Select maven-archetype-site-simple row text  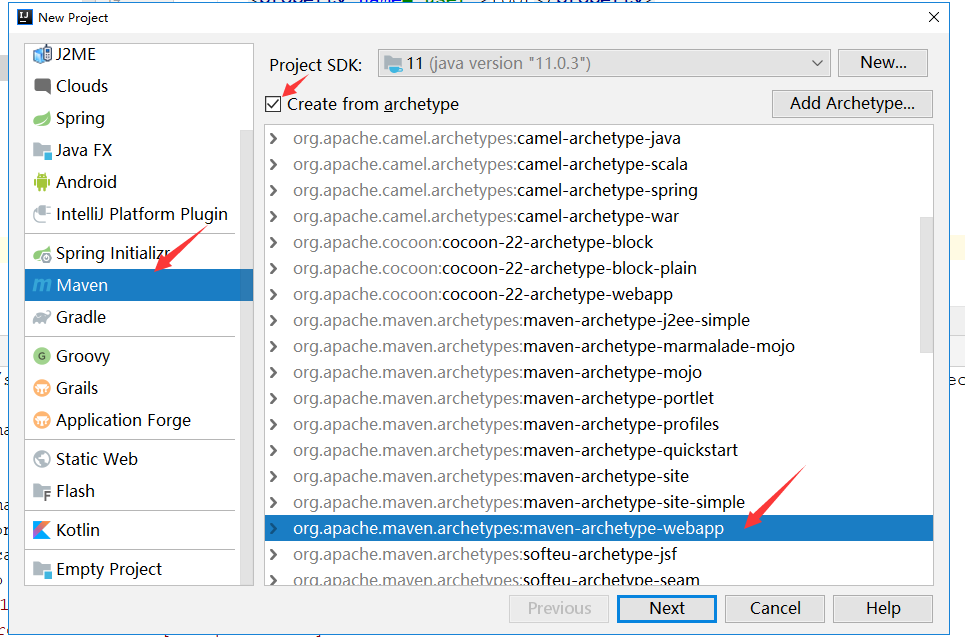519,502
